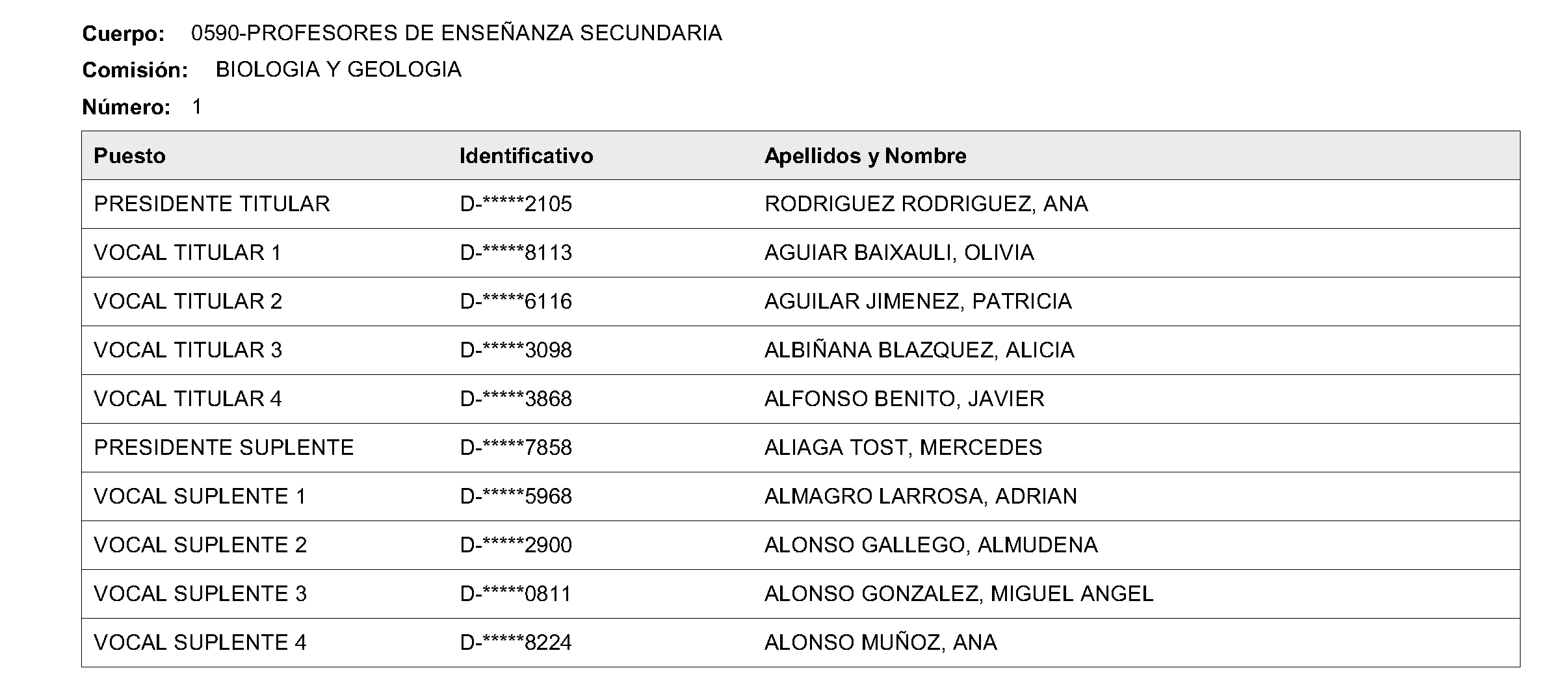Image resolution: width=1568 pixels, height=681 pixels.
Task: Select identifier D-*****8113
Action: click(516, 253)
